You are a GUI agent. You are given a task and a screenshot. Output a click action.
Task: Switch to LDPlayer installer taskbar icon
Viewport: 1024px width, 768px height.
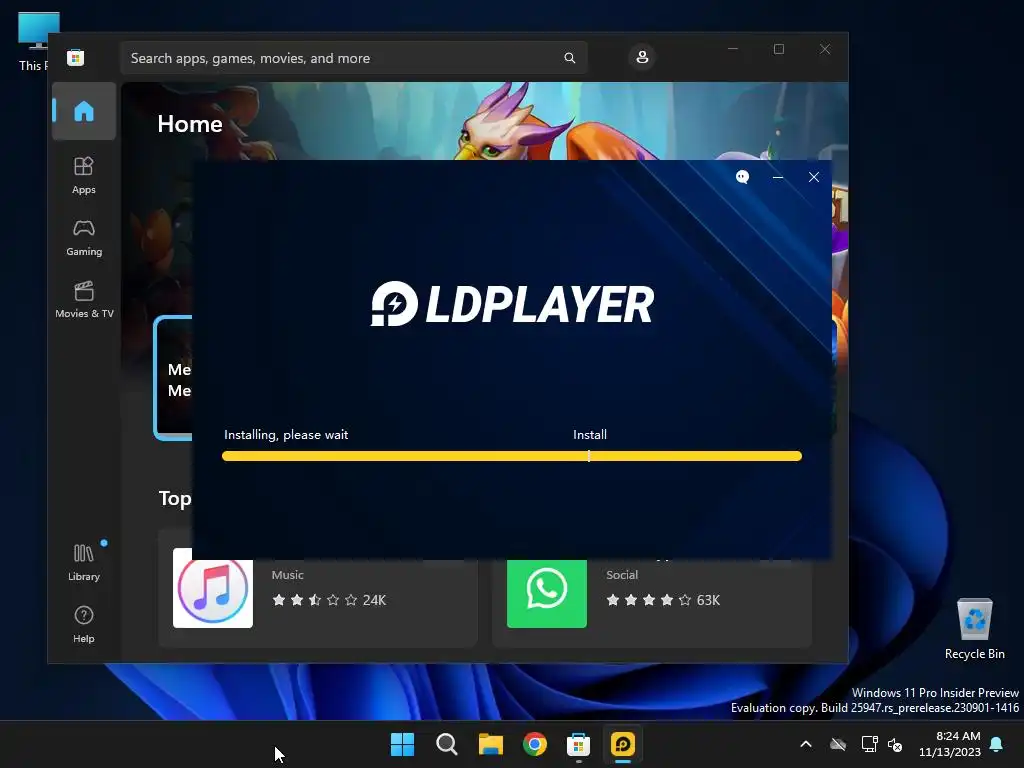(x=623, y=744)
